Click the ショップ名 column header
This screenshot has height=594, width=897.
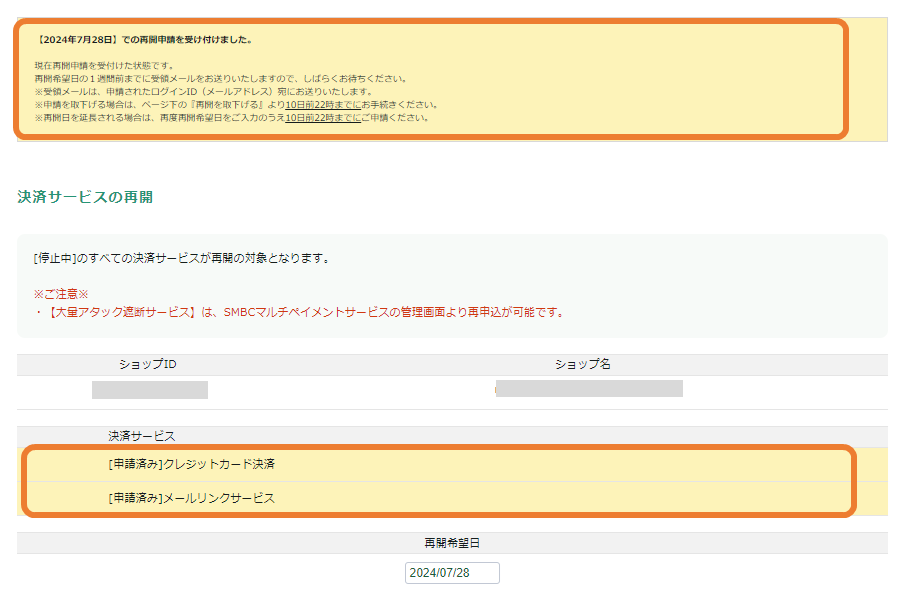click(x=583, y=365)
